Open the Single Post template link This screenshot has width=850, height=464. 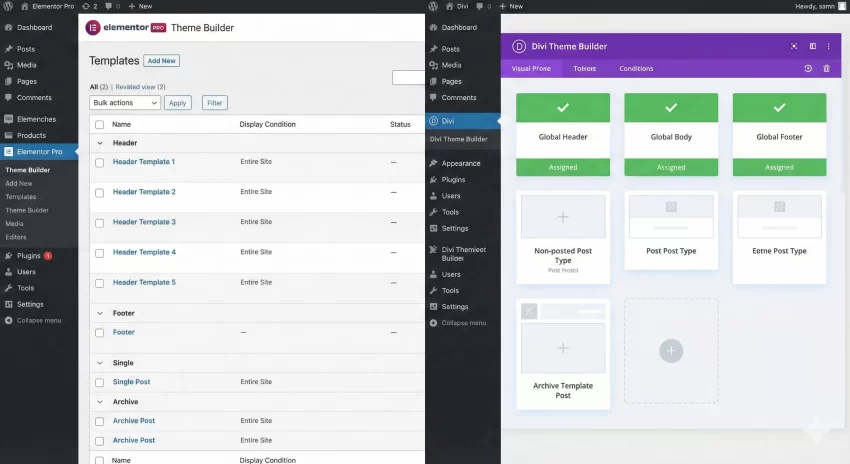click(x=131, y=382)
